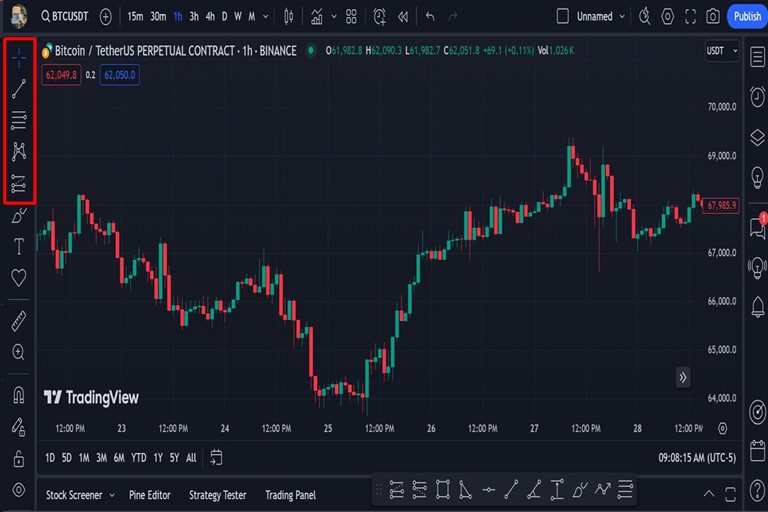This screenshot has width=768, height=512.
Task: Open the heart icons tool
Action: (x=19, y=277)
